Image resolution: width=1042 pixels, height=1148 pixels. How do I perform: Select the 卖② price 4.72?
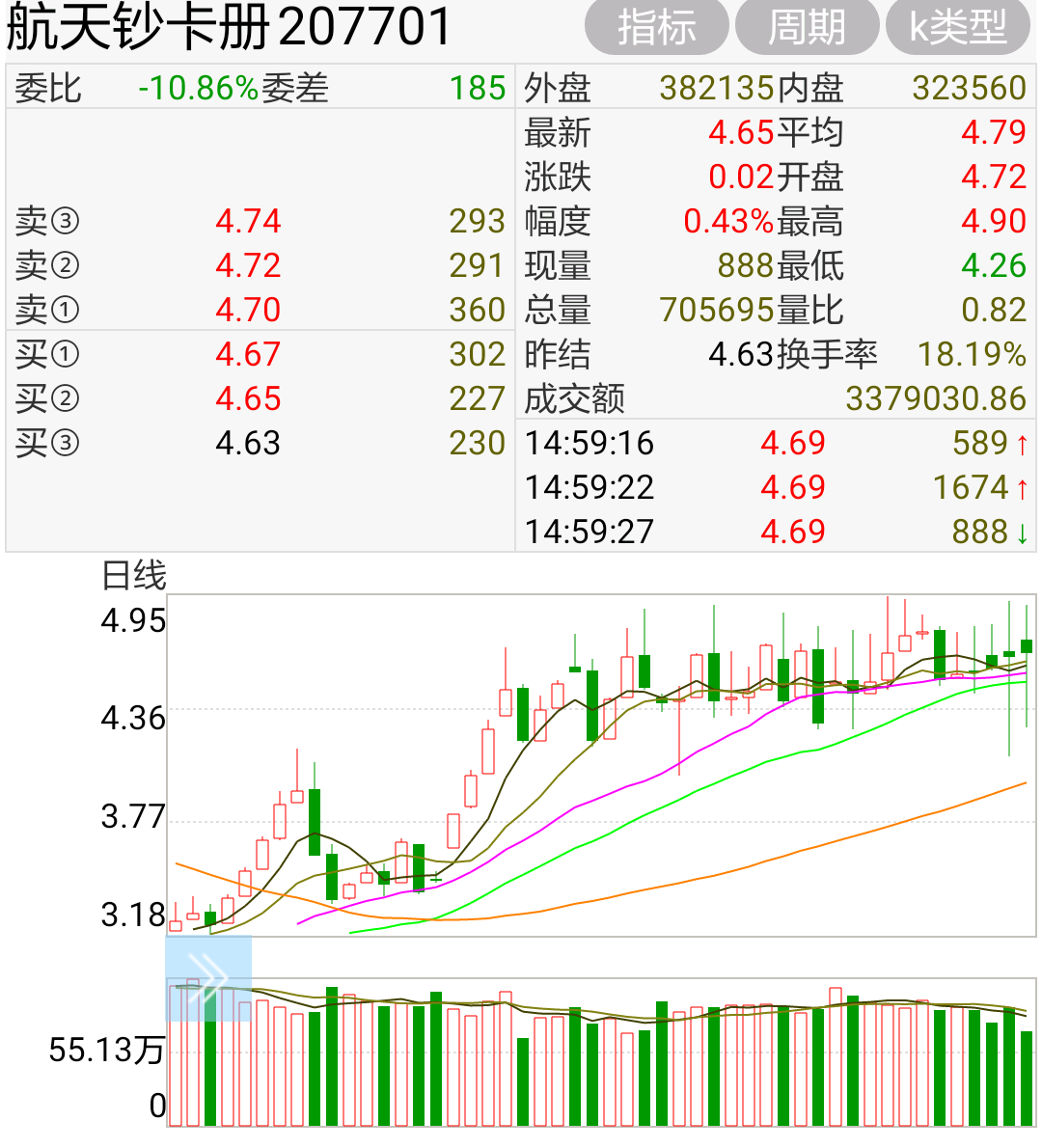point(248,265)
